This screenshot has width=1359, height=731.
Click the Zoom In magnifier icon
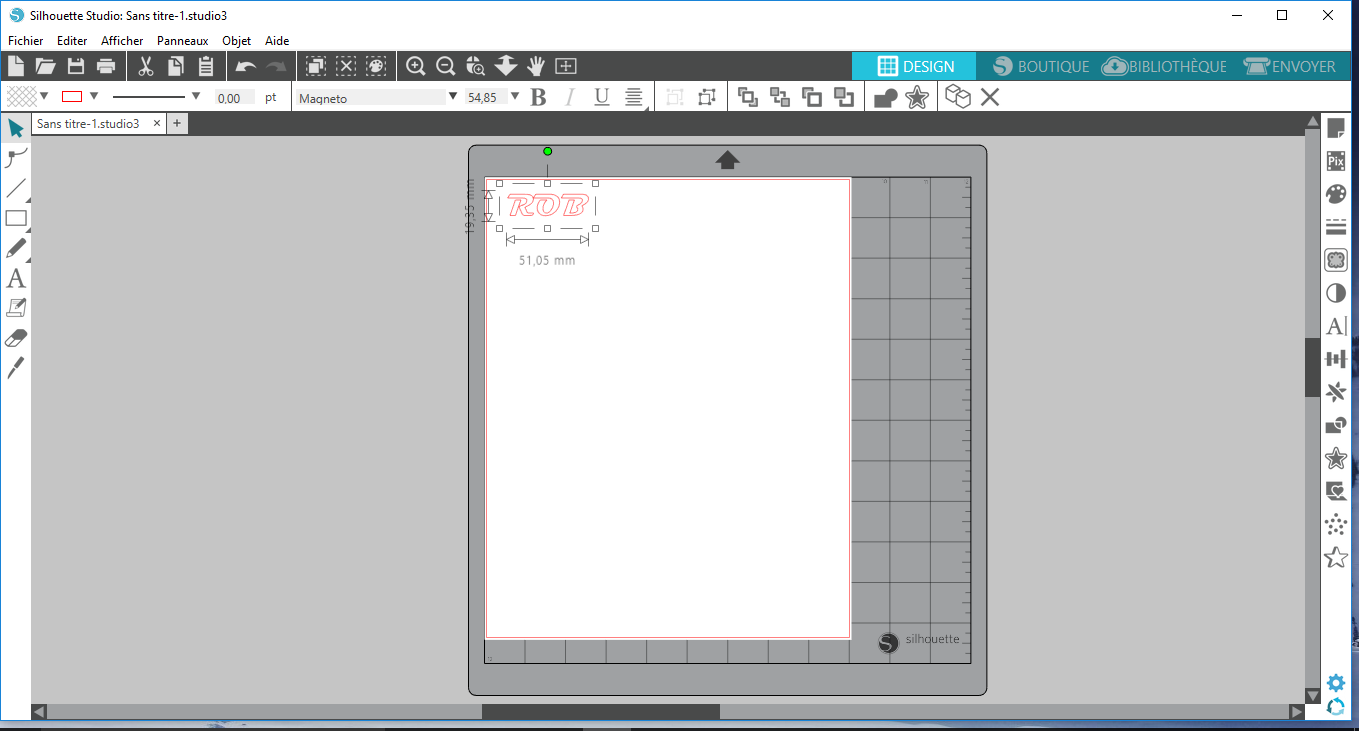coord(416,66)
